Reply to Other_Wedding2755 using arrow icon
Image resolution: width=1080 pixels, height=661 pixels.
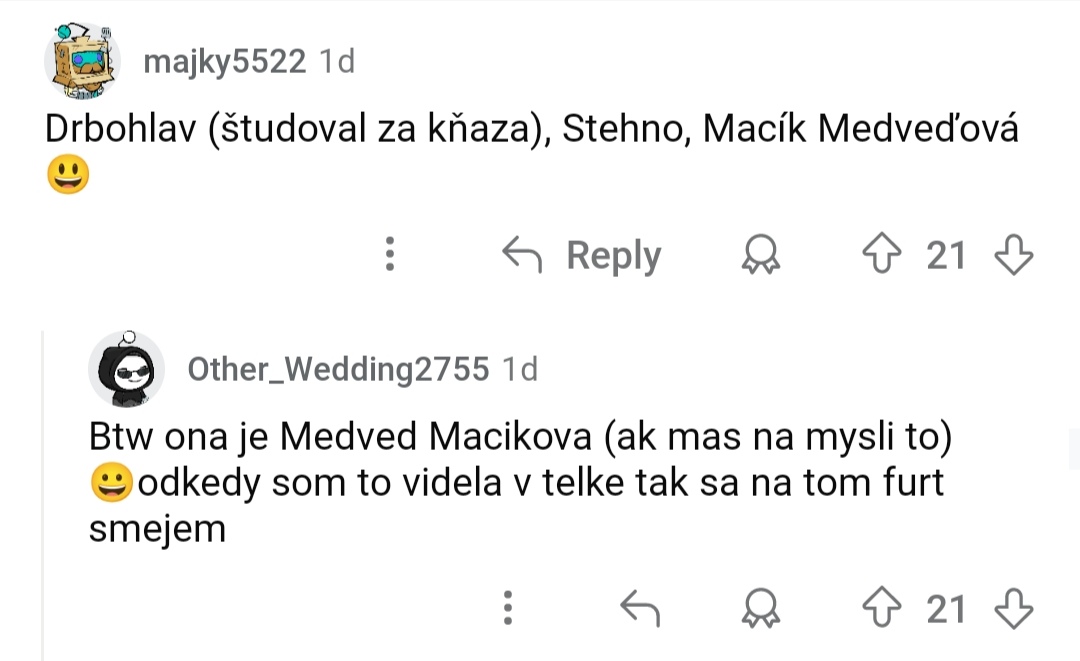pos(640,607)
